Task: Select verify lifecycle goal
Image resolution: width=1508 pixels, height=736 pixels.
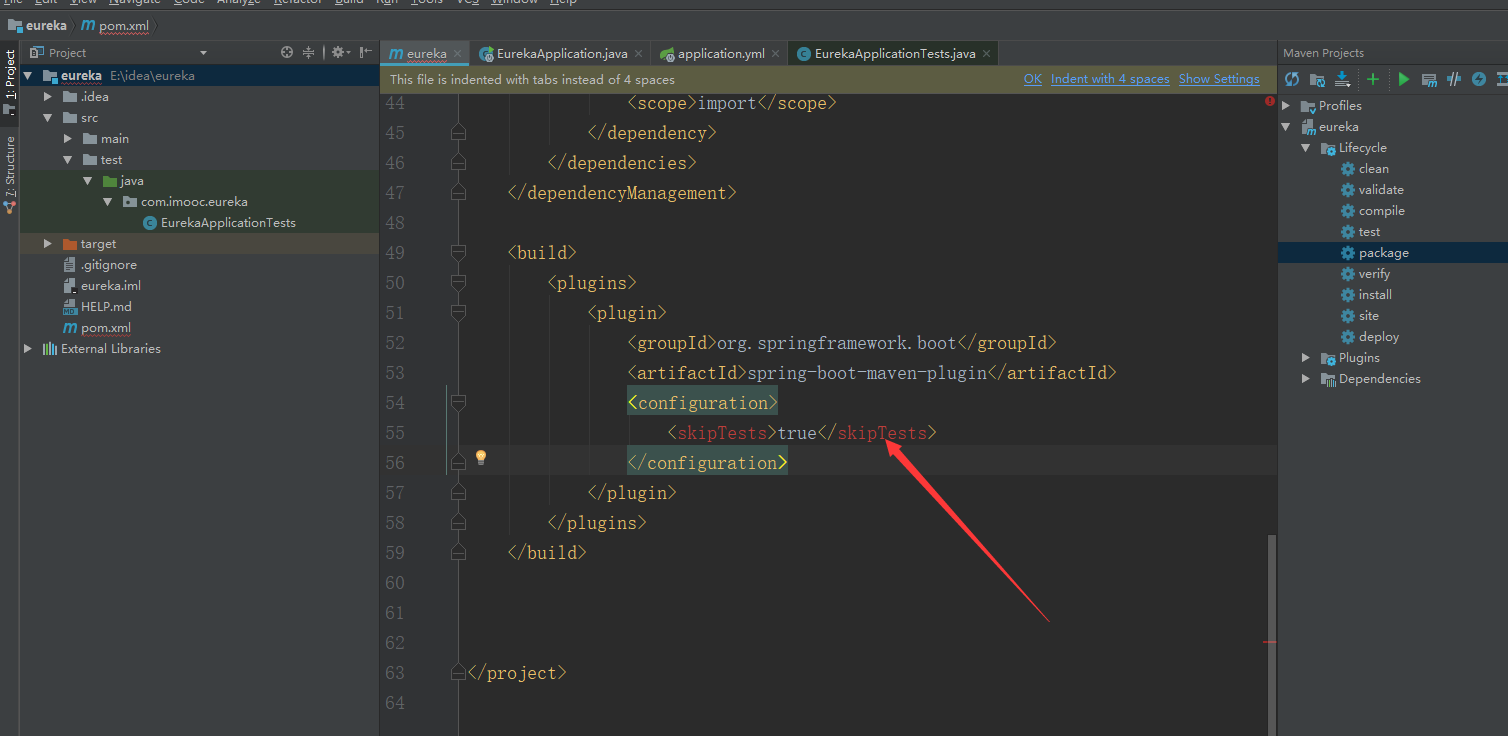Action: pos(1374,274)
